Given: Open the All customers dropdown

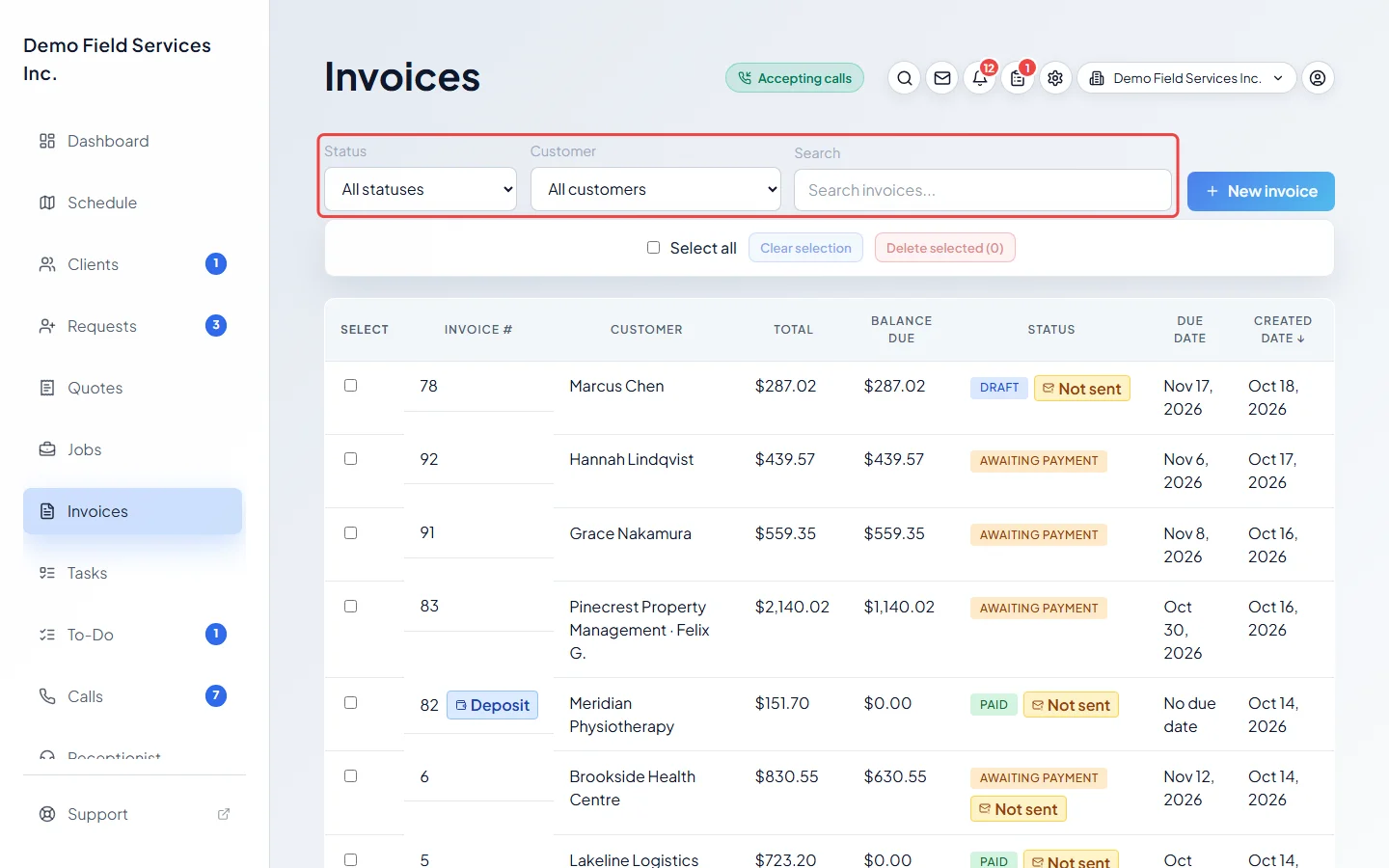Looking at the screenshot, I should pyautogui.click(x=656, y=189).
